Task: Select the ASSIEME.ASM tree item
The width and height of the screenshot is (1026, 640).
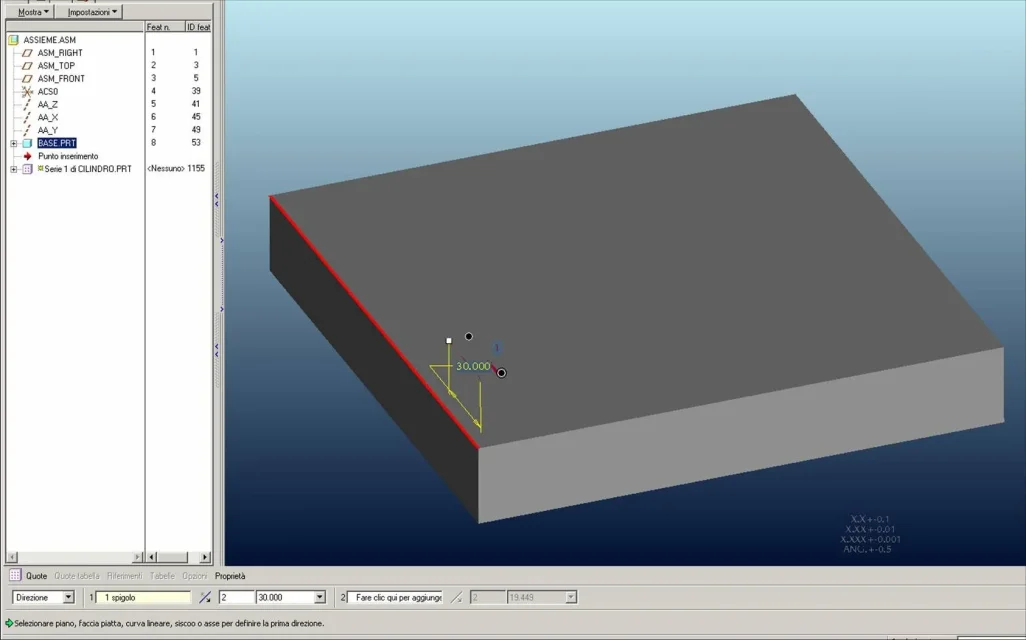Action: pos(50,40)
